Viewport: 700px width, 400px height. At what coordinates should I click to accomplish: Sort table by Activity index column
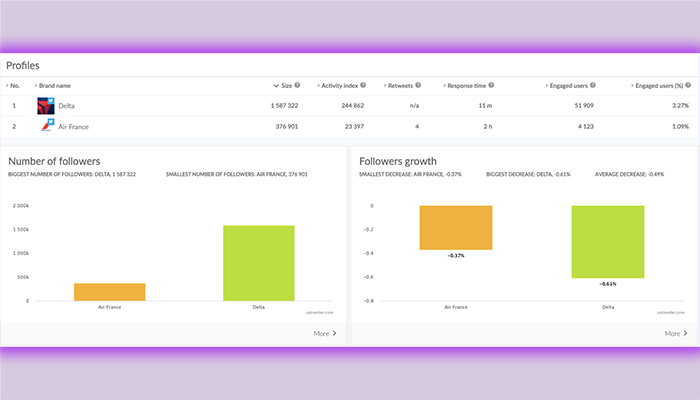tap(338, 86)
